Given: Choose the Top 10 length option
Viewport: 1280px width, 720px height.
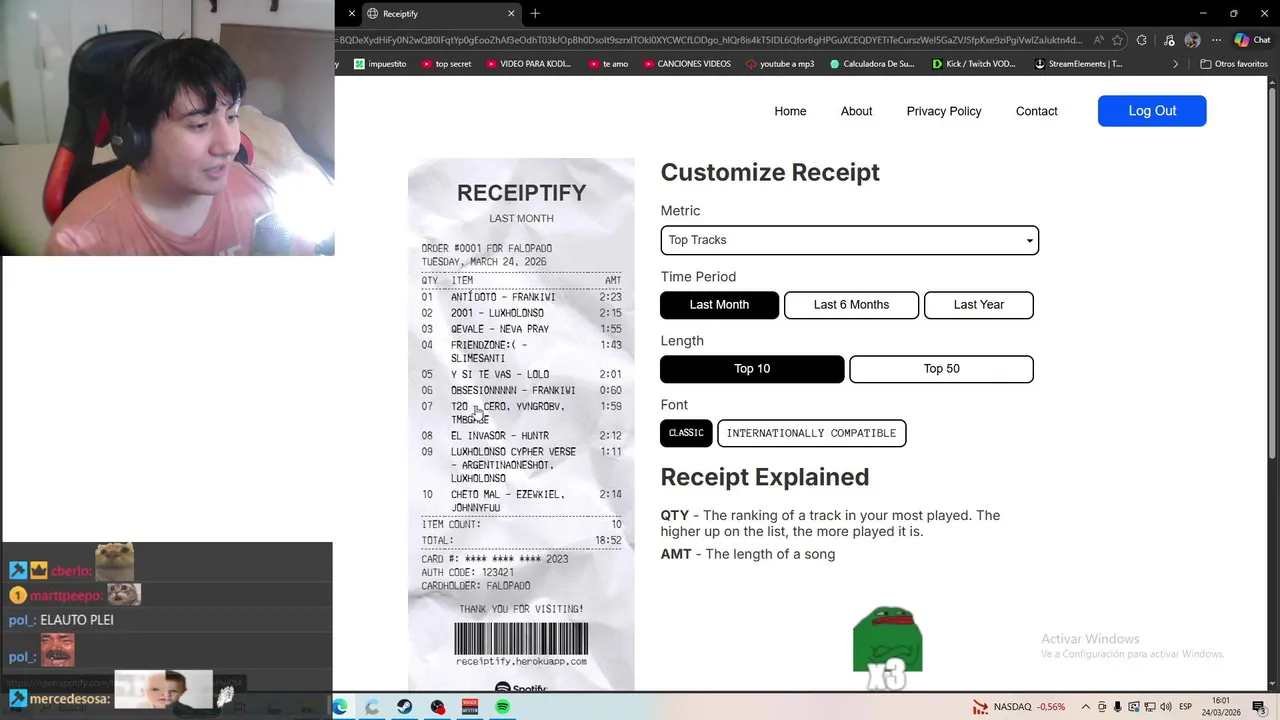Looking at the screenshot, I should [x=752, y=369].
